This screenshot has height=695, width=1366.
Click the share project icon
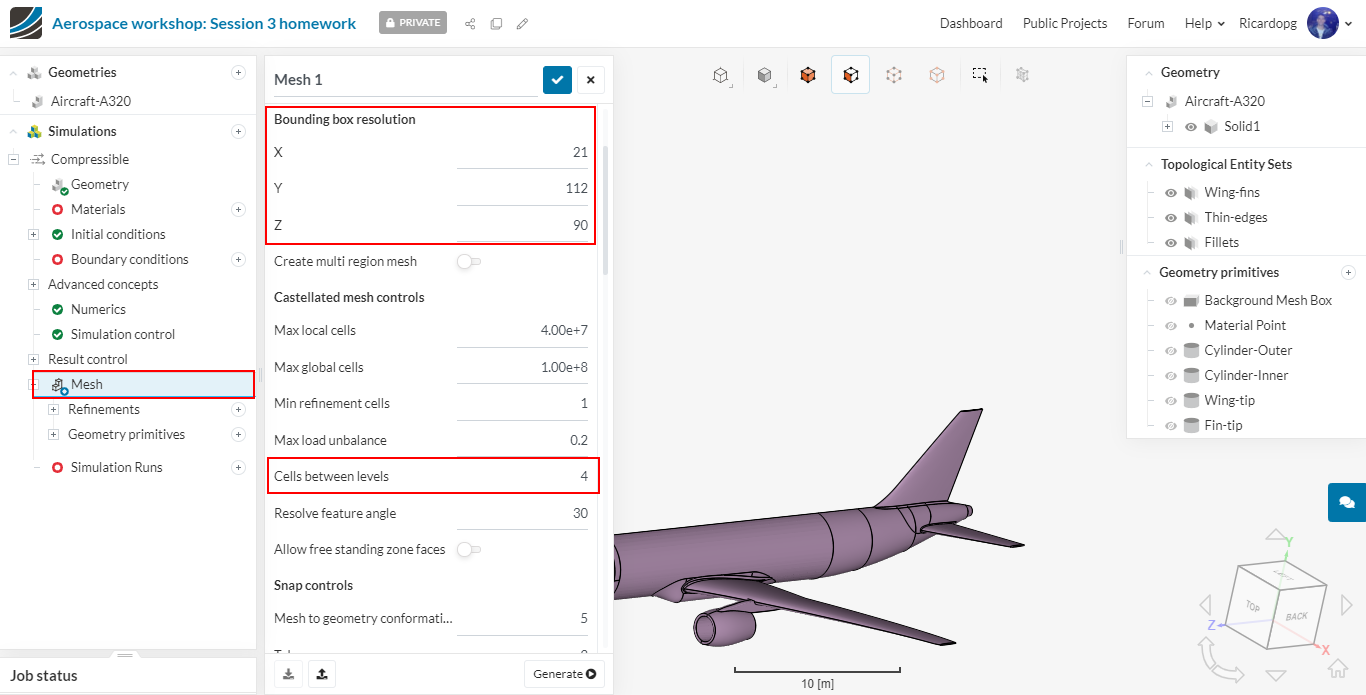470,24
